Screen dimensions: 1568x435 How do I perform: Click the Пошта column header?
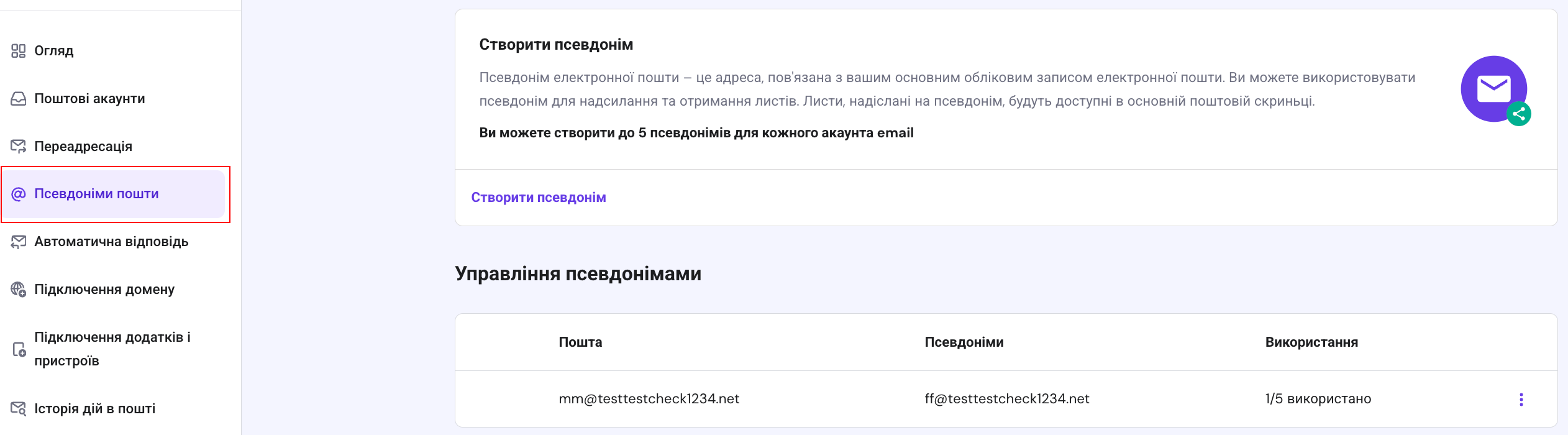[x=580, y=342]
